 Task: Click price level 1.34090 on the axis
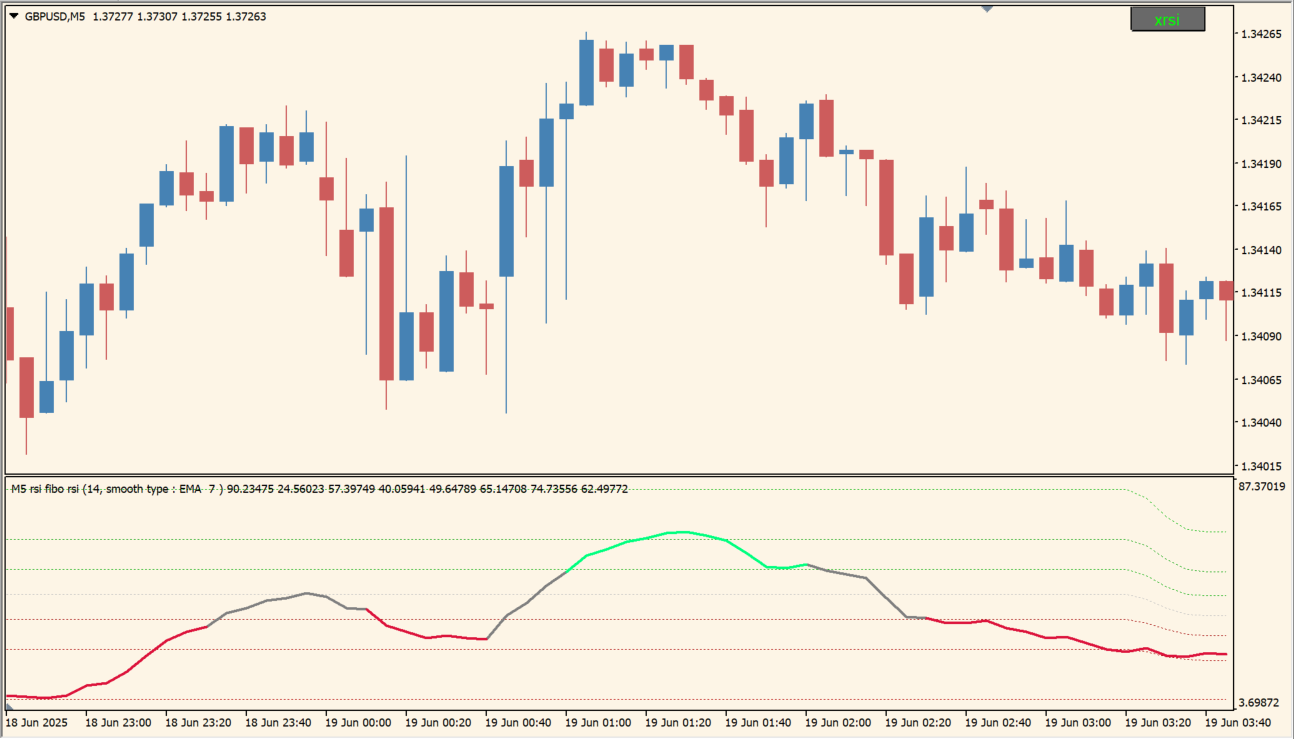pos(1260,336)
